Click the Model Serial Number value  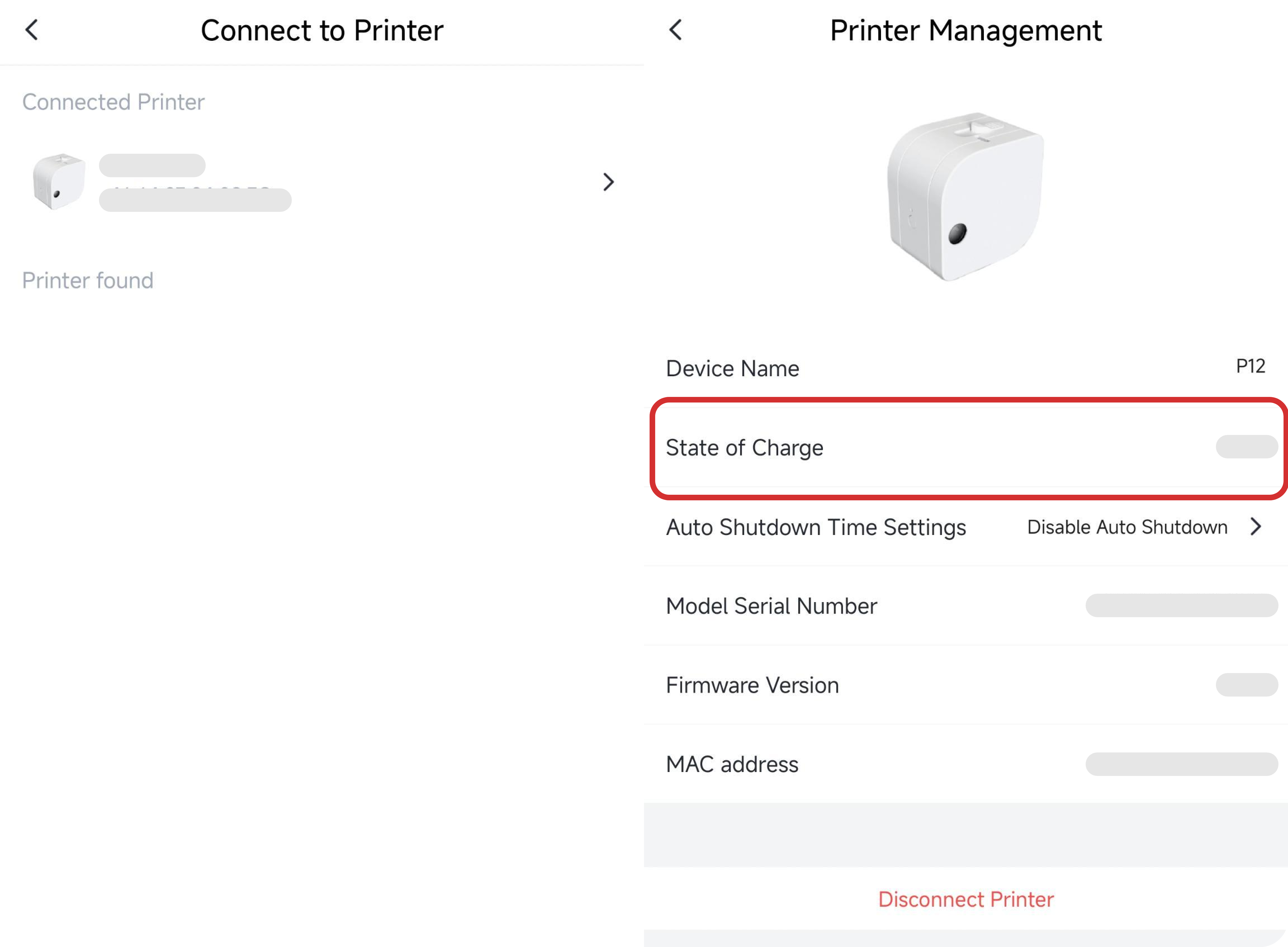coord(1182,606)
